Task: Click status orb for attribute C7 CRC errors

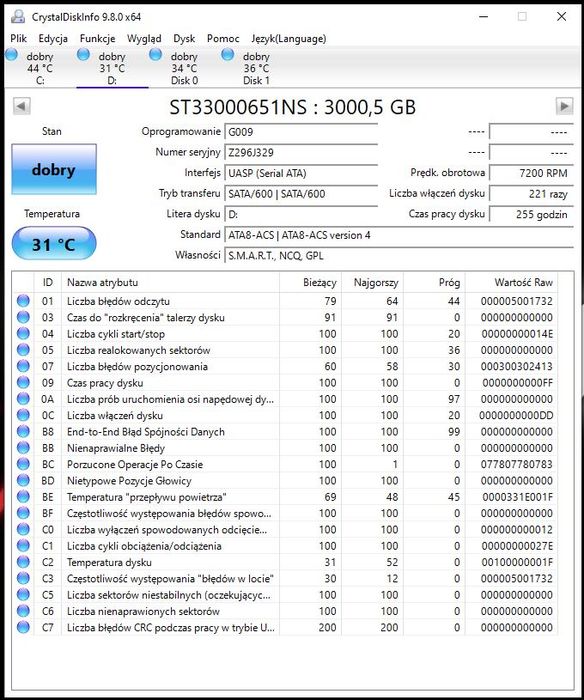Action: (x=23, y=627)
